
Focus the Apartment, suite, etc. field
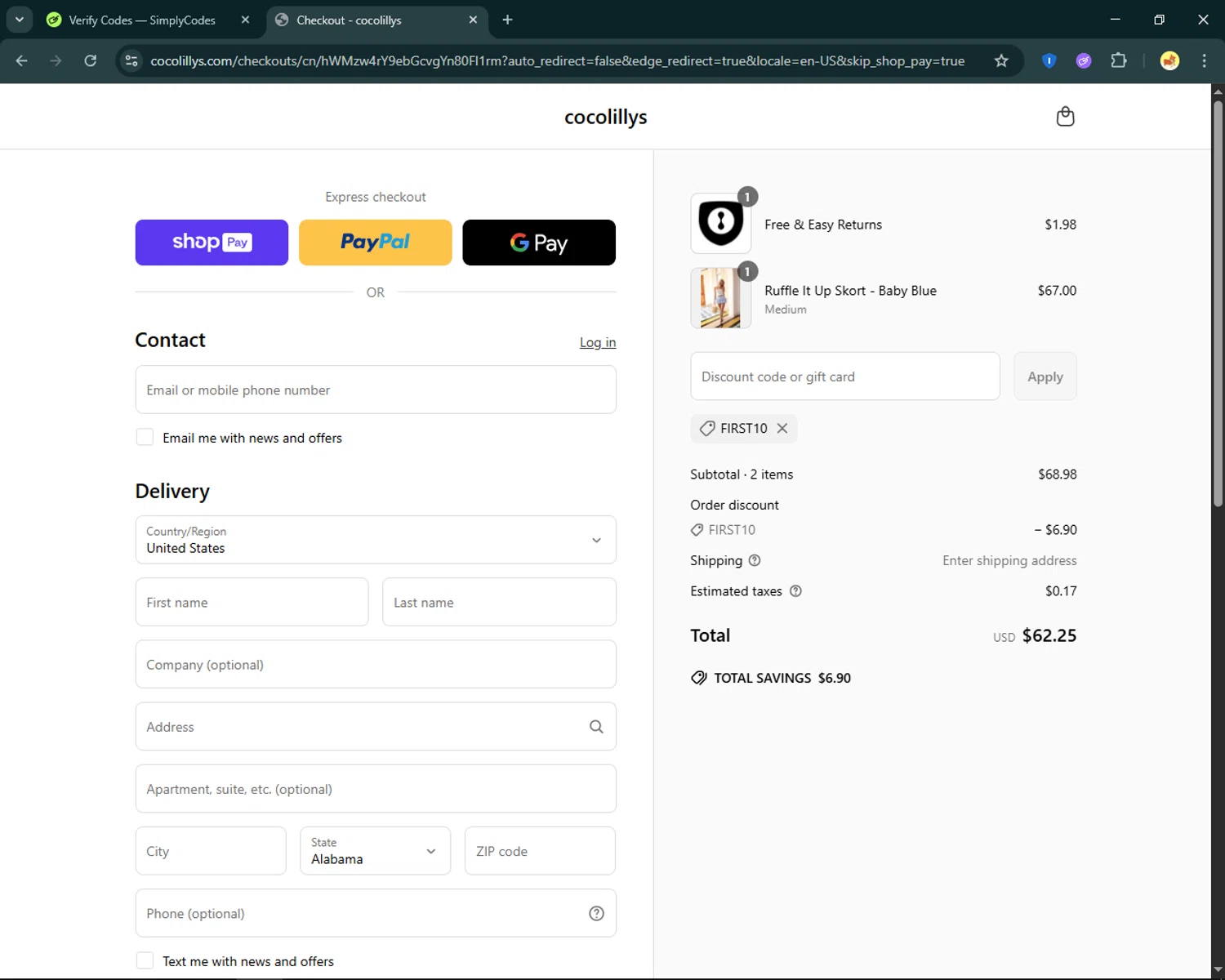pyautogui.click(x=376, y=789)
